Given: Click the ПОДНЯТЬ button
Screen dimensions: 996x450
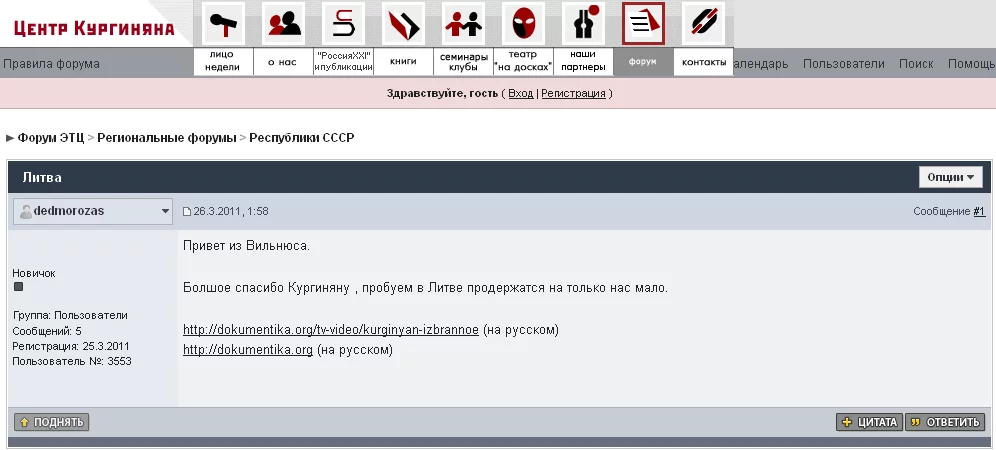Looking at the screenshot, I should [x=51, y=422].
